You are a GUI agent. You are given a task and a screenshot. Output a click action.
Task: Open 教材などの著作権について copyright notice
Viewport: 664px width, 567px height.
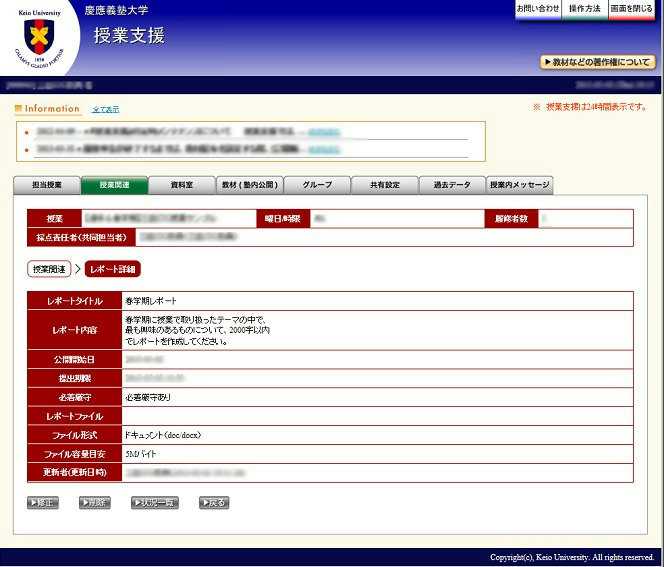pyautogui.click(x=597, y=62)
